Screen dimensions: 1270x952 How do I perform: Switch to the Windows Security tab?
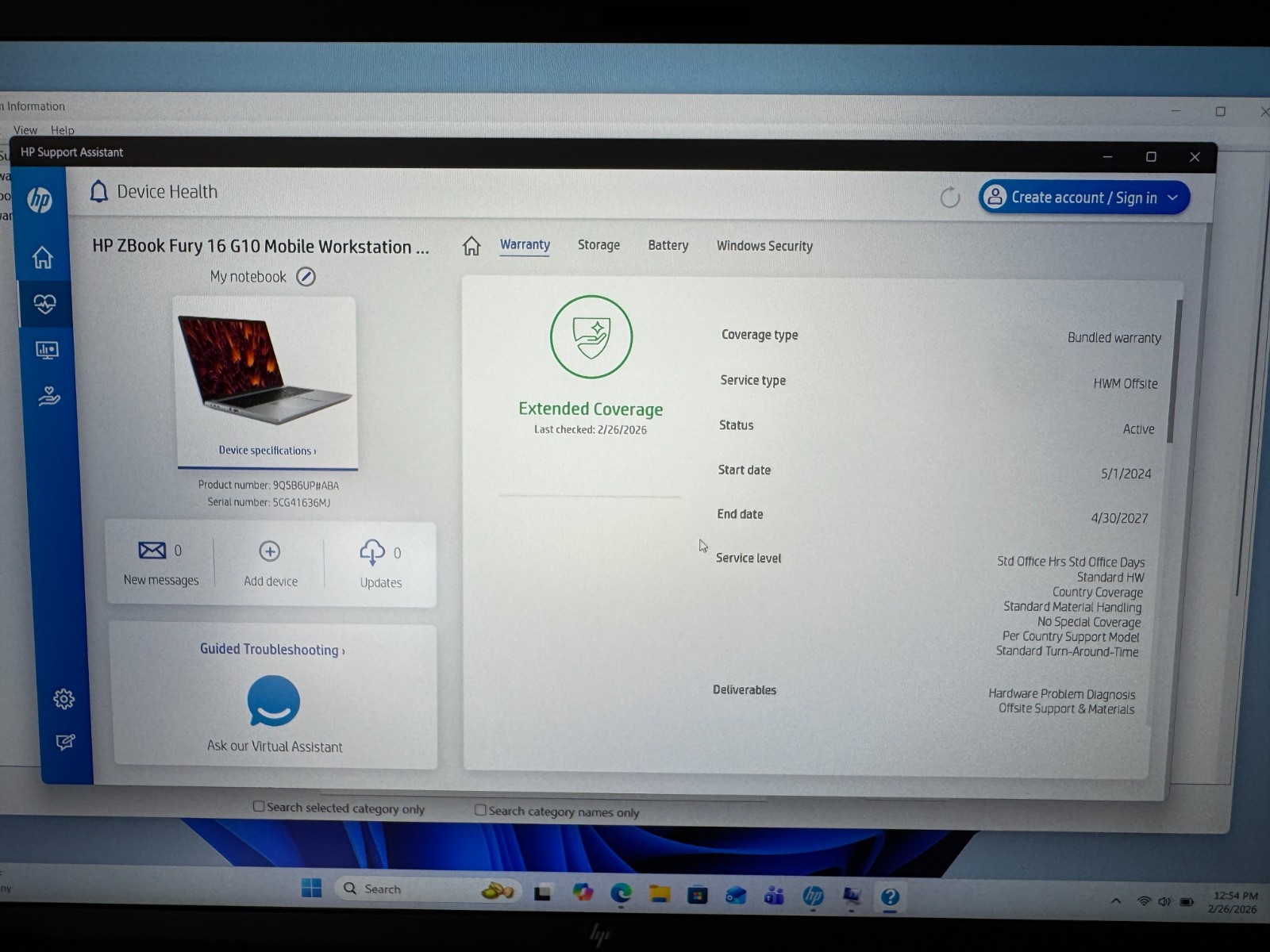coord(764,246)
